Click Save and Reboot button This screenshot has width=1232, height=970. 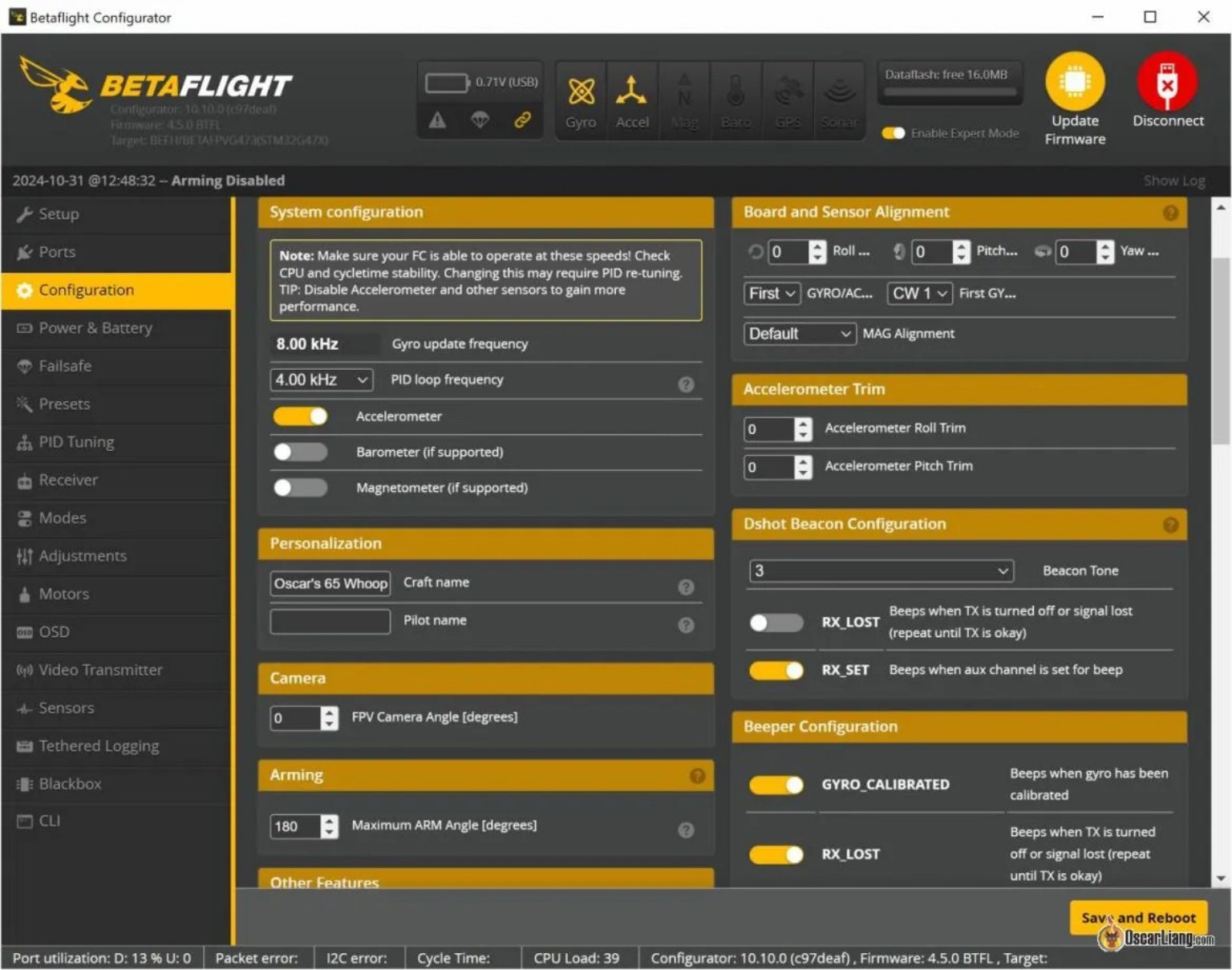(1138, 918)
